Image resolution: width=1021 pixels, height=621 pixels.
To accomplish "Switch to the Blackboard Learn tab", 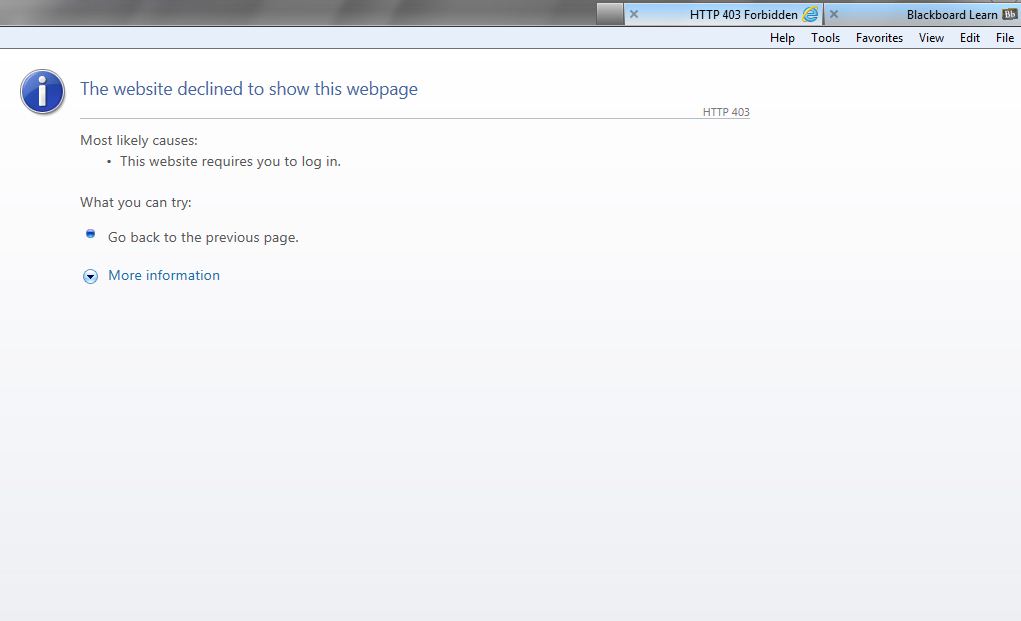I will [x=923, y=14].
